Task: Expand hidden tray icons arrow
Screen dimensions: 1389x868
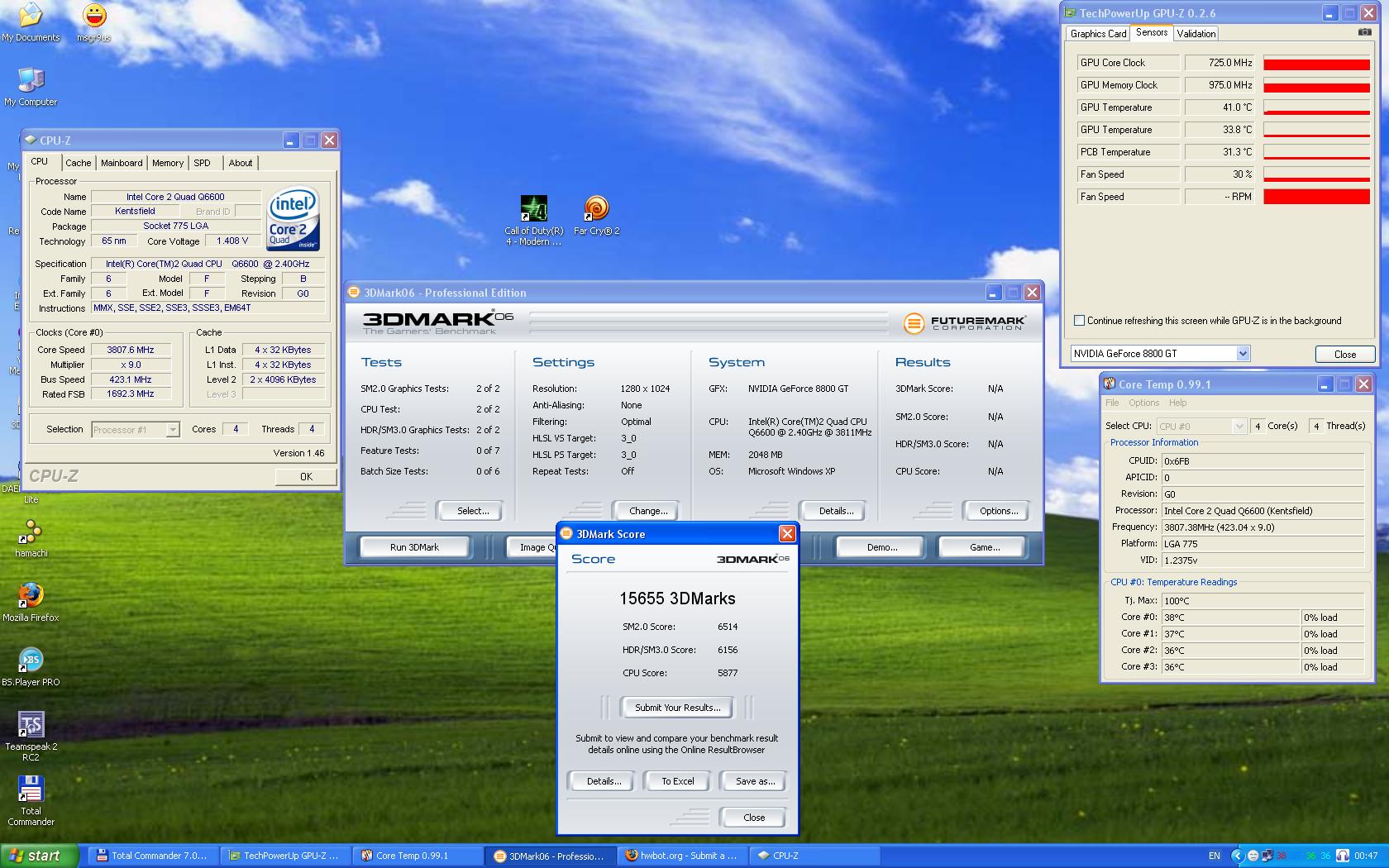Action: 1237,856
